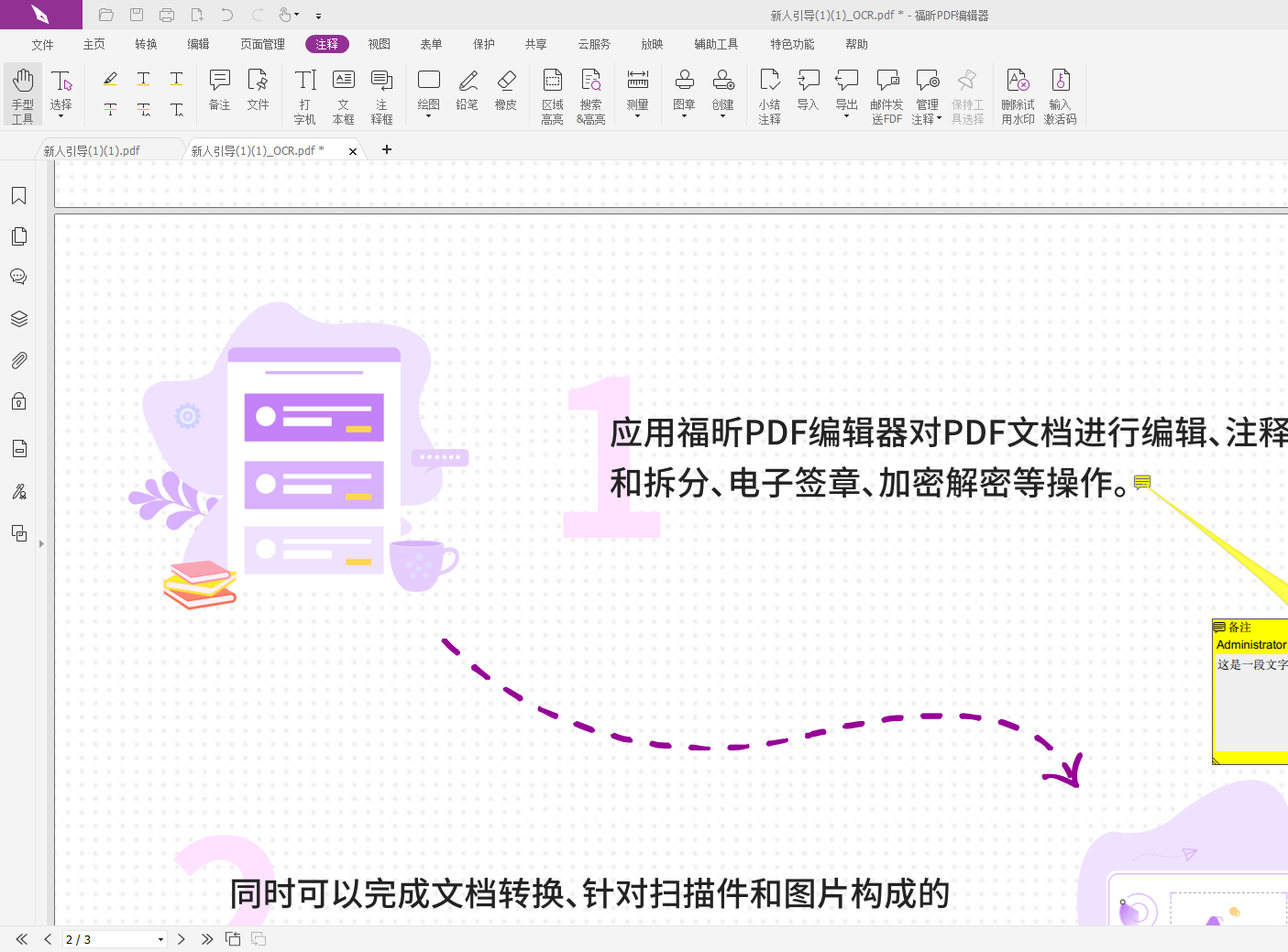The height and width of the screenshot is (952, 1288).
Task: Open the Measure tool (测量)
Action: [x=638, y=88]
